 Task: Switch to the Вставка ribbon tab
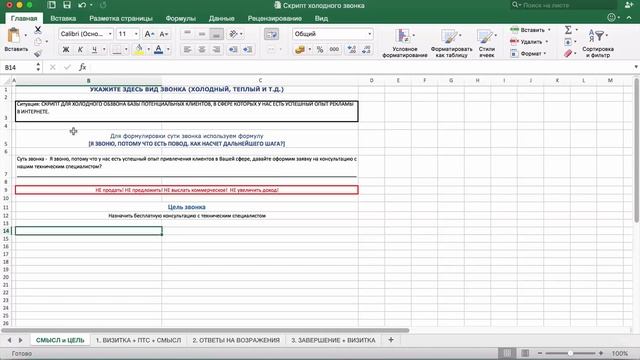(x=63, y=18)
